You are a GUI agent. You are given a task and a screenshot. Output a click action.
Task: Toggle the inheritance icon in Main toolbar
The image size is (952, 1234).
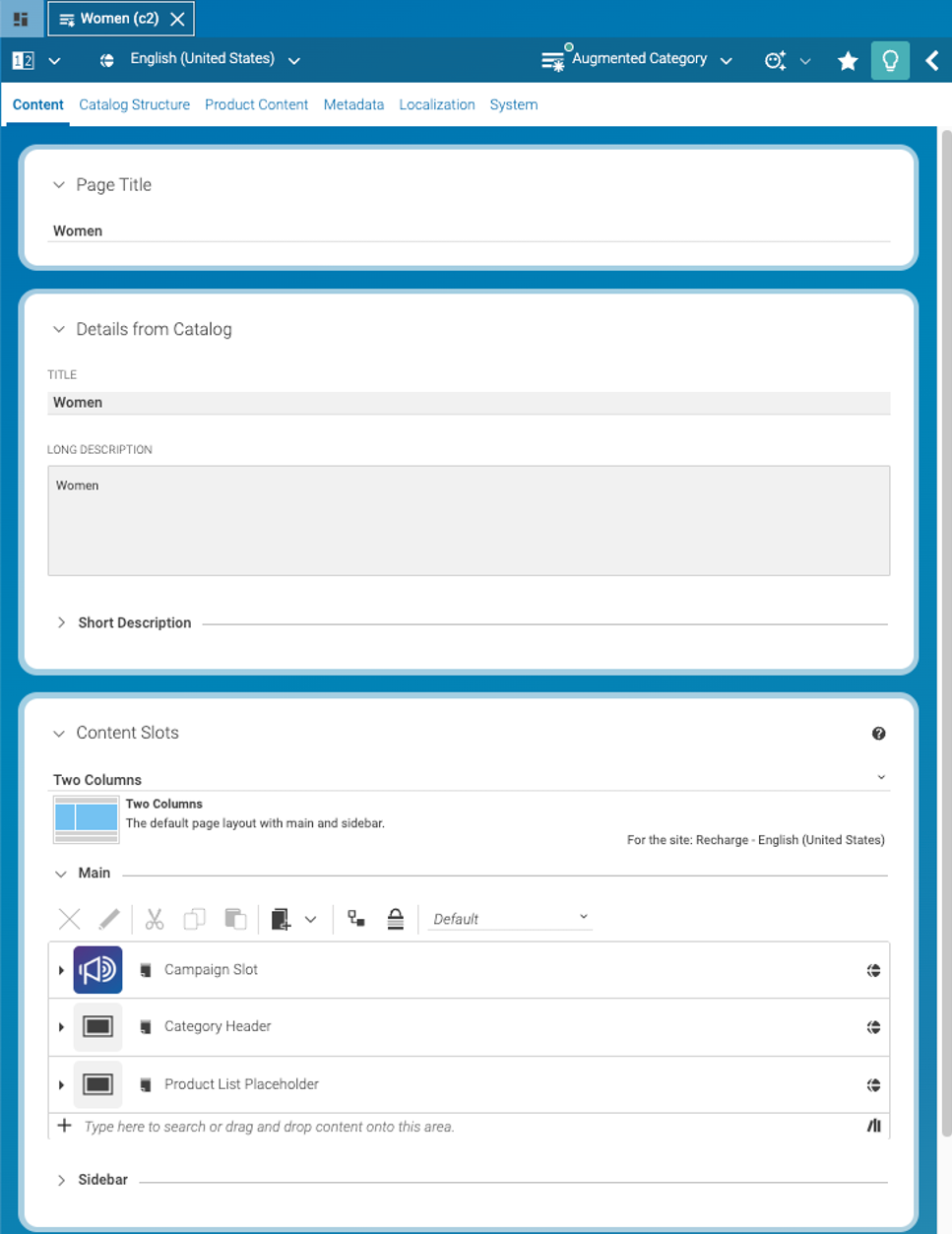[x=356, y=919]
